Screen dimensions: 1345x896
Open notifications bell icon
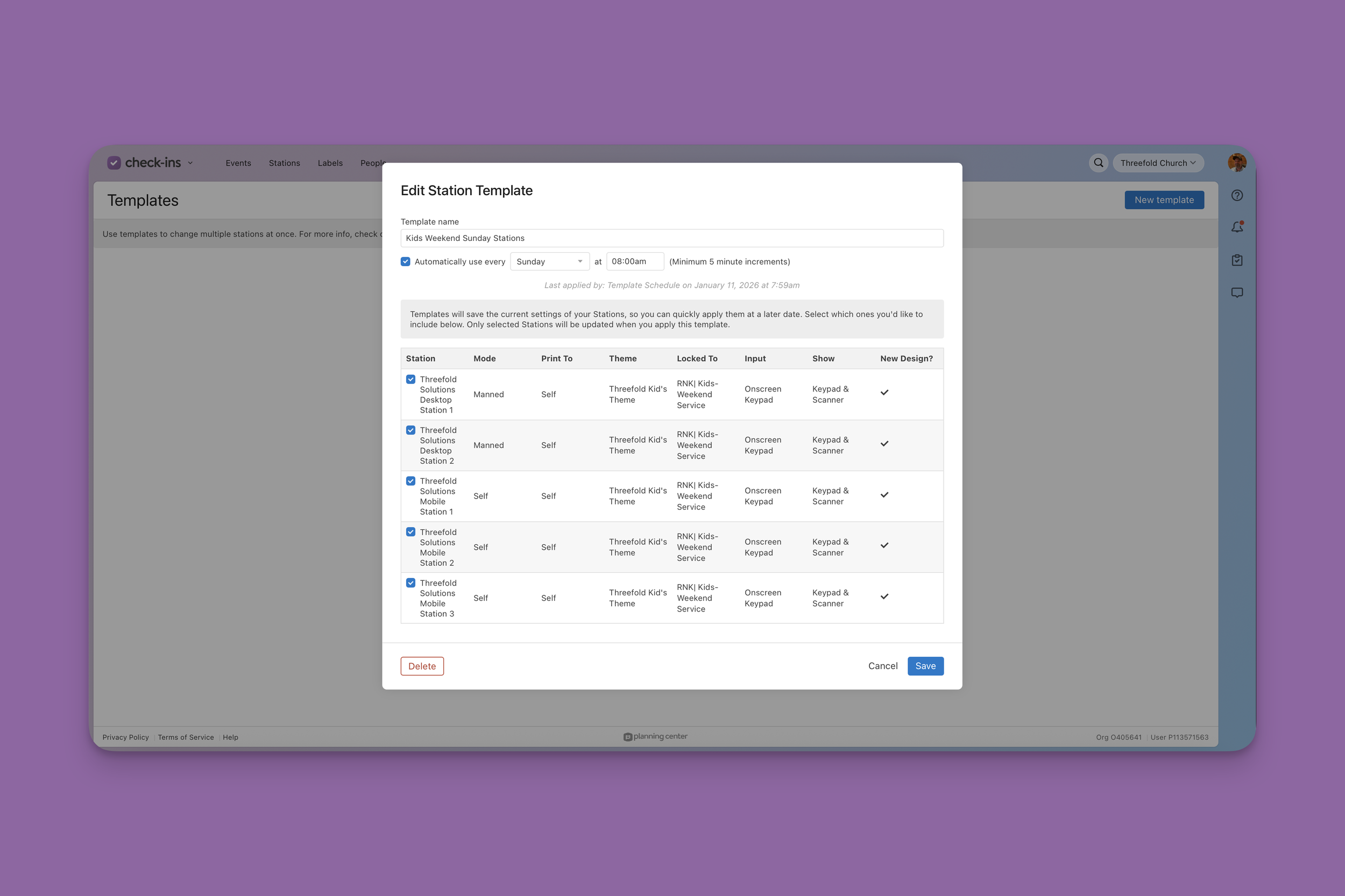(1237, 227)
